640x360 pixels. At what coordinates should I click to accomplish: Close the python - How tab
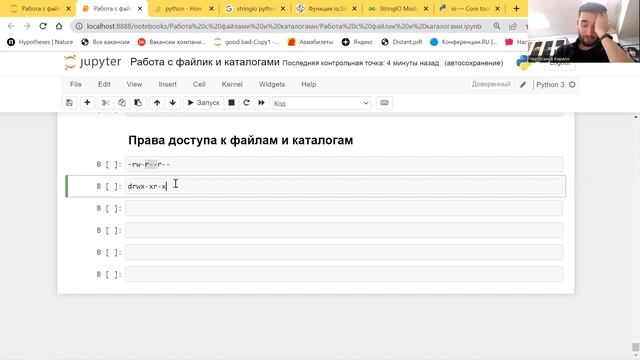coord(211,9)
